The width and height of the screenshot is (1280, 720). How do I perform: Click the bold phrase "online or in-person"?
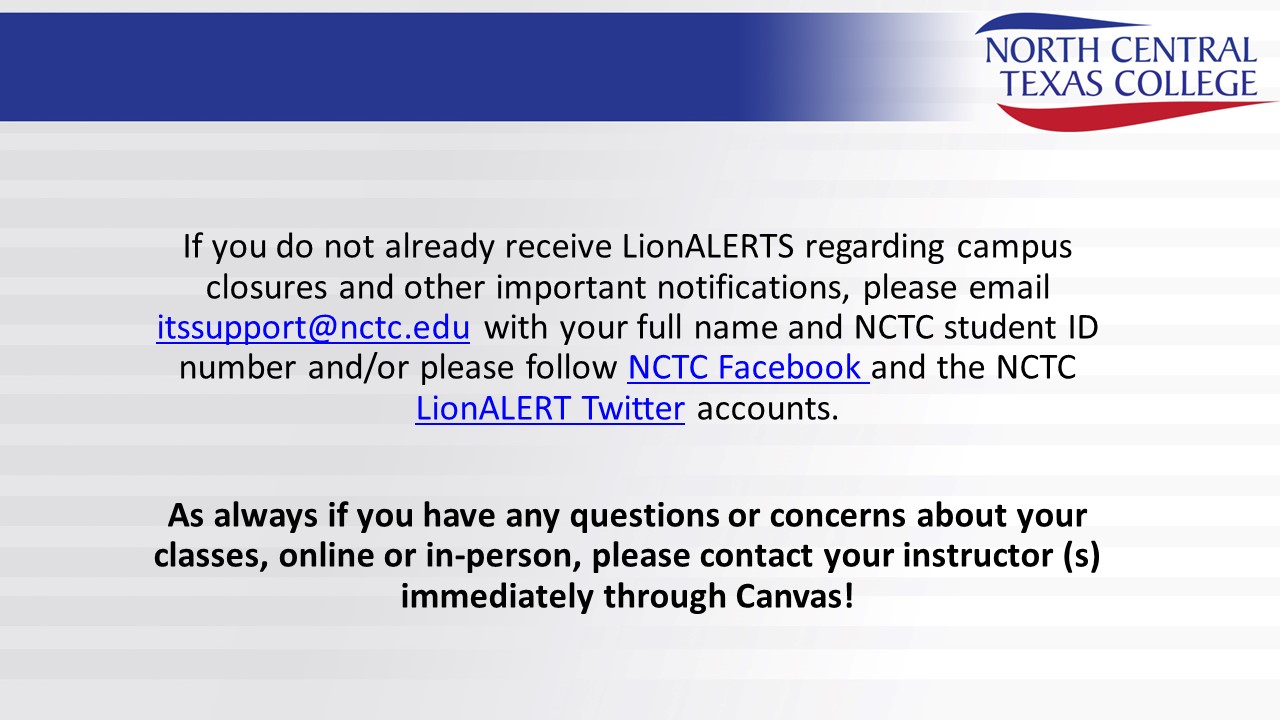[430, 556]
